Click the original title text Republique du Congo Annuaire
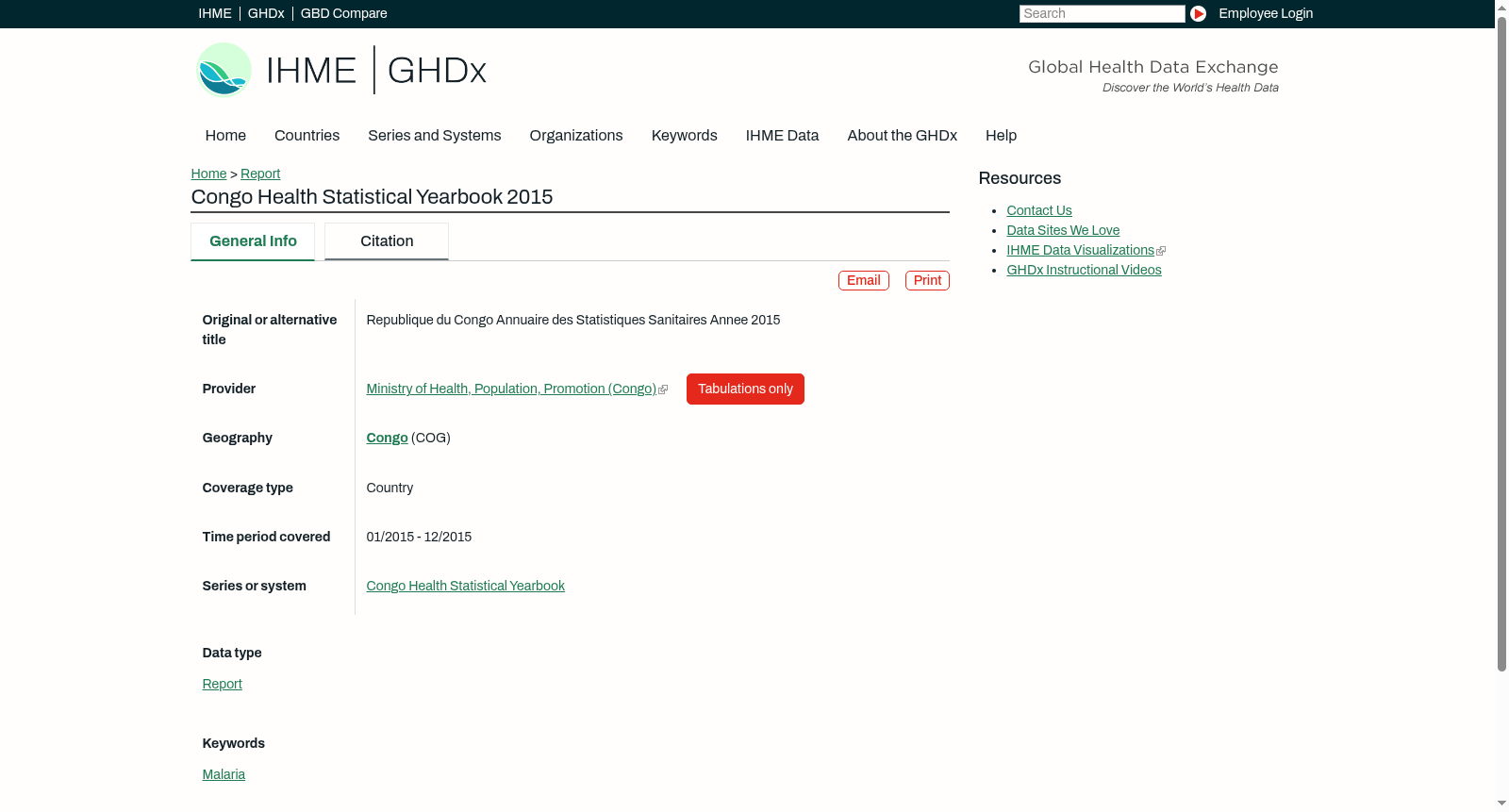 pyautogui.click(x=573, y=320)
